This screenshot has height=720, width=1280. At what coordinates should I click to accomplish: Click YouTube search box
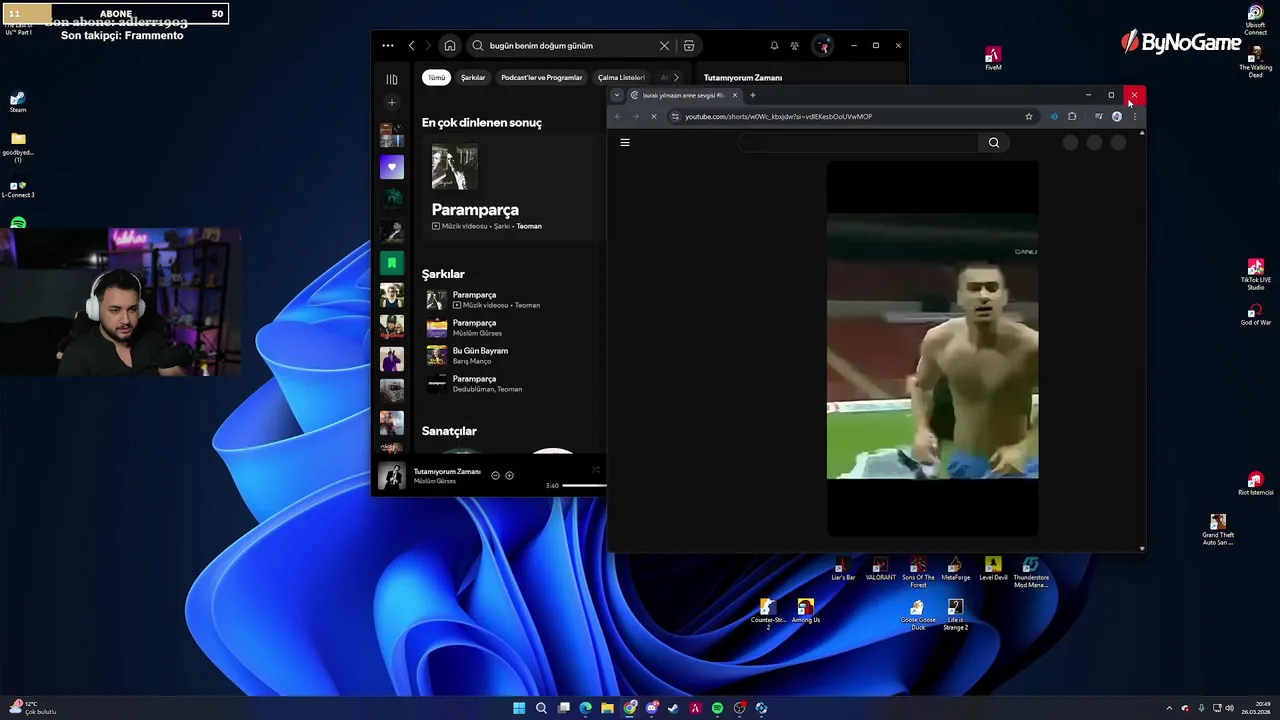857,143
